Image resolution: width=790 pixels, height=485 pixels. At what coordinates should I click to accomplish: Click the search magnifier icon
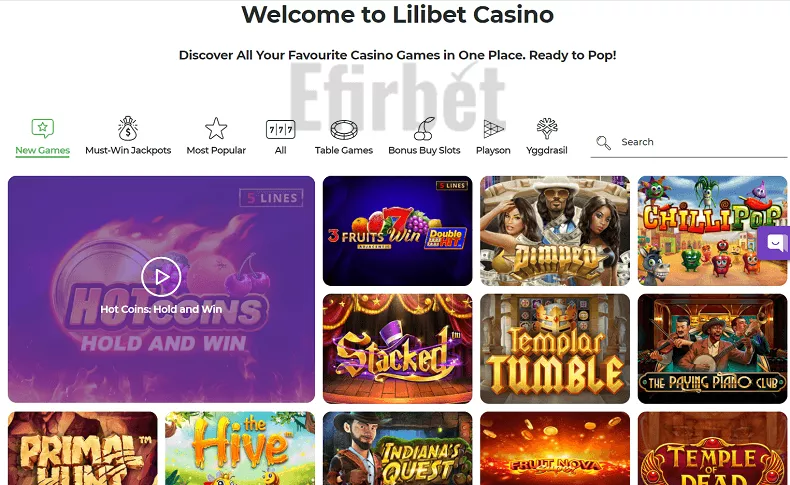[x=604, y=143]
